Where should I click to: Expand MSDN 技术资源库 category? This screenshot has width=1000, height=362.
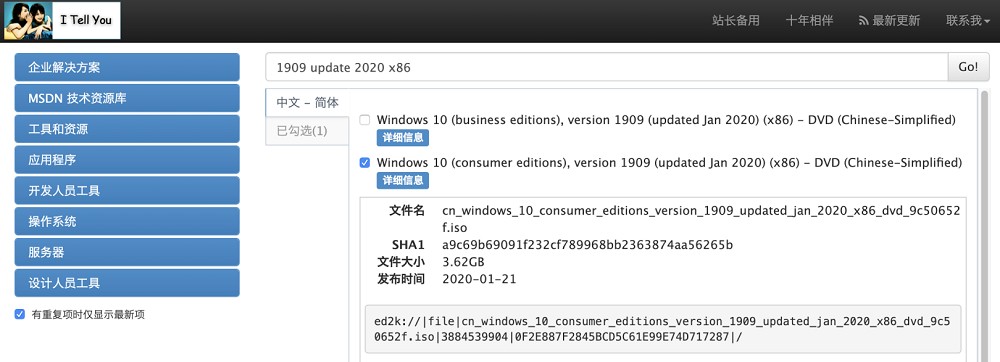127,98
